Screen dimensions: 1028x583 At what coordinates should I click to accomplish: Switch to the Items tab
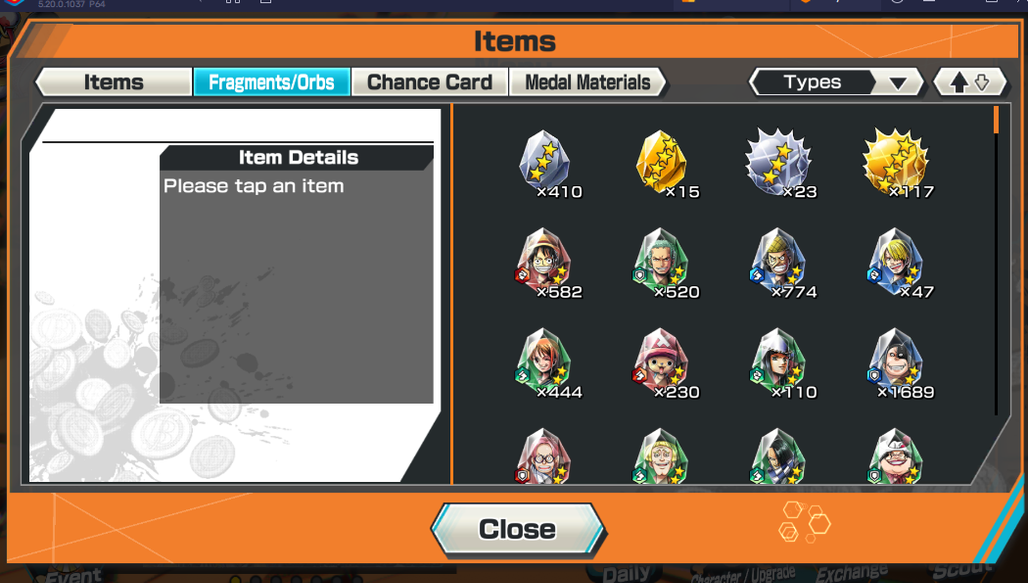pyautogui.click(x=113, y=82)
